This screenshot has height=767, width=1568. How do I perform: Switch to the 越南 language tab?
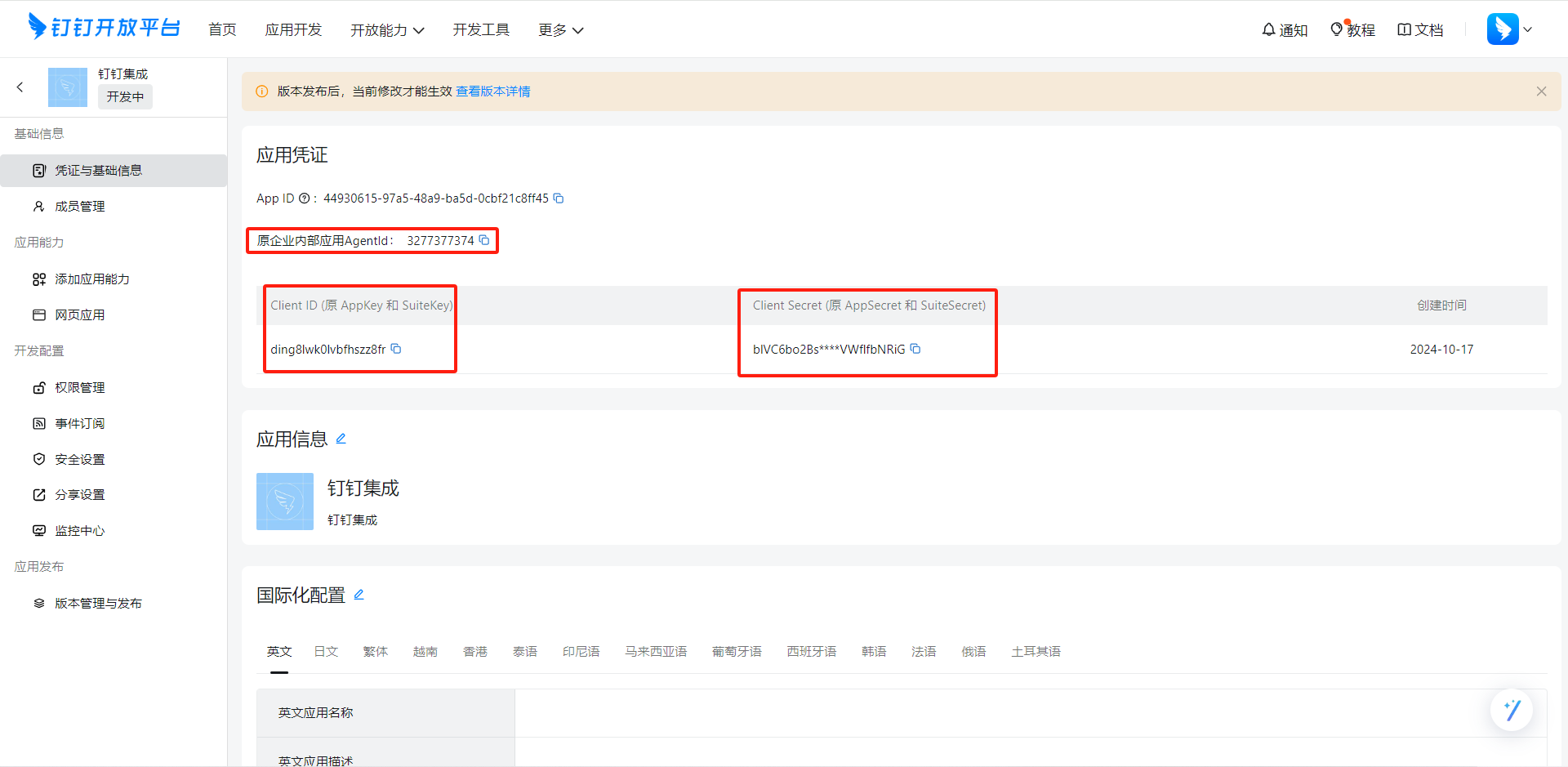pos(425,652)
